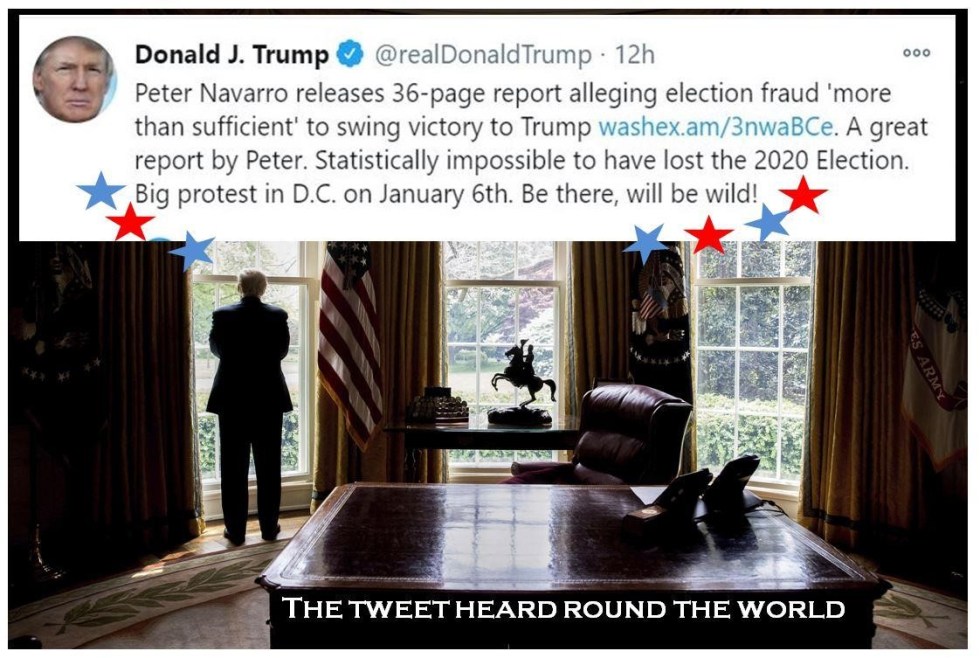
Task: Select the blue star overlapping the left window top
Action: point(192,250)
